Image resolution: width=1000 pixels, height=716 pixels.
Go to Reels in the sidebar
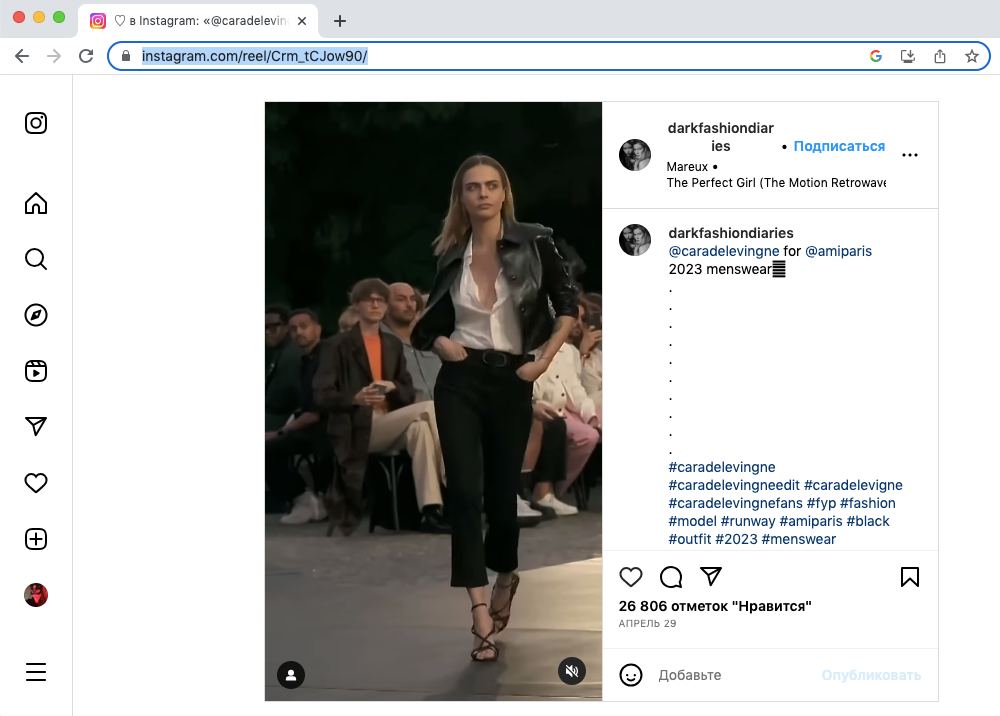coord(36,371)
